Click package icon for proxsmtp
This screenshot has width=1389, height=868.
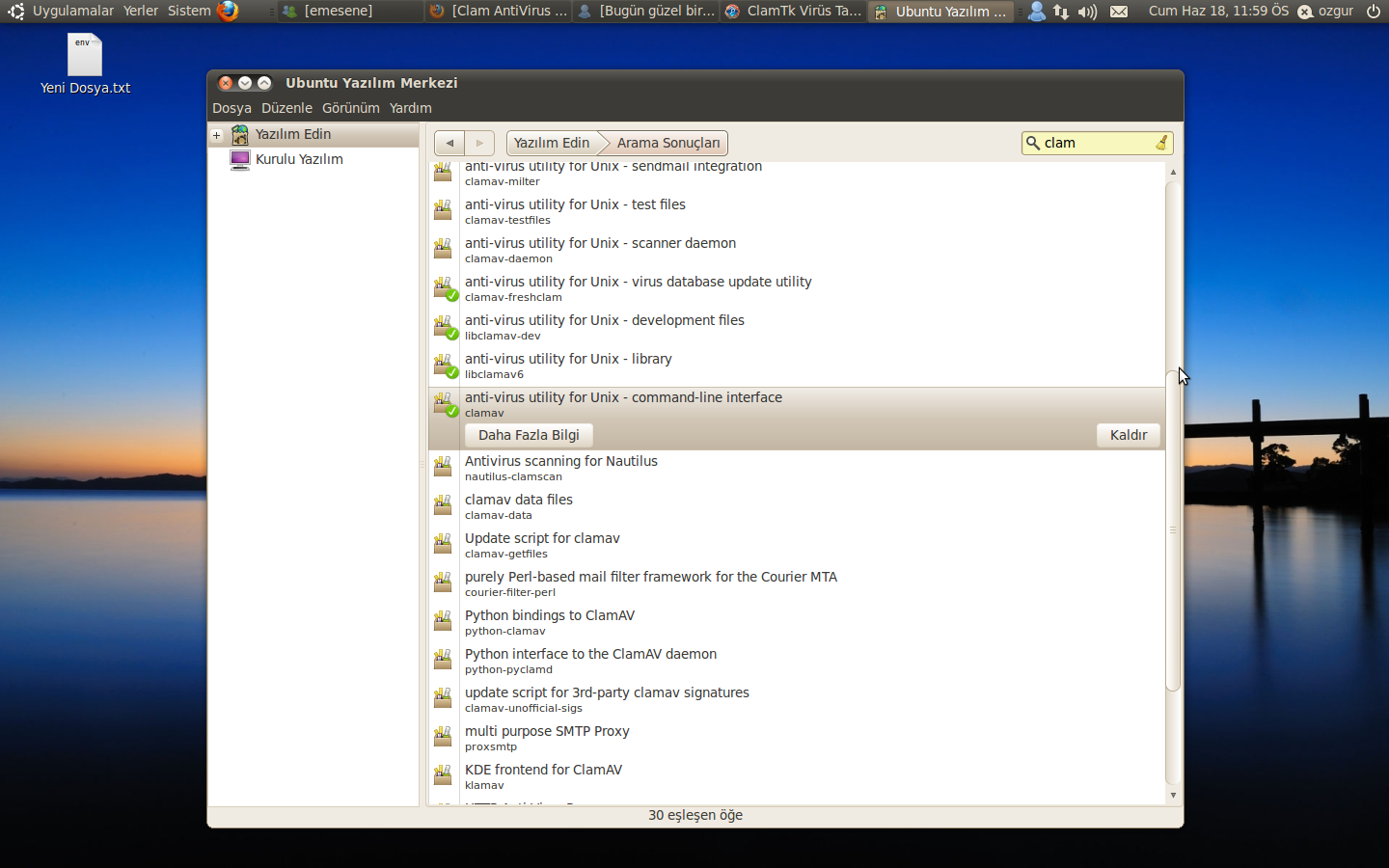(443, 737)
